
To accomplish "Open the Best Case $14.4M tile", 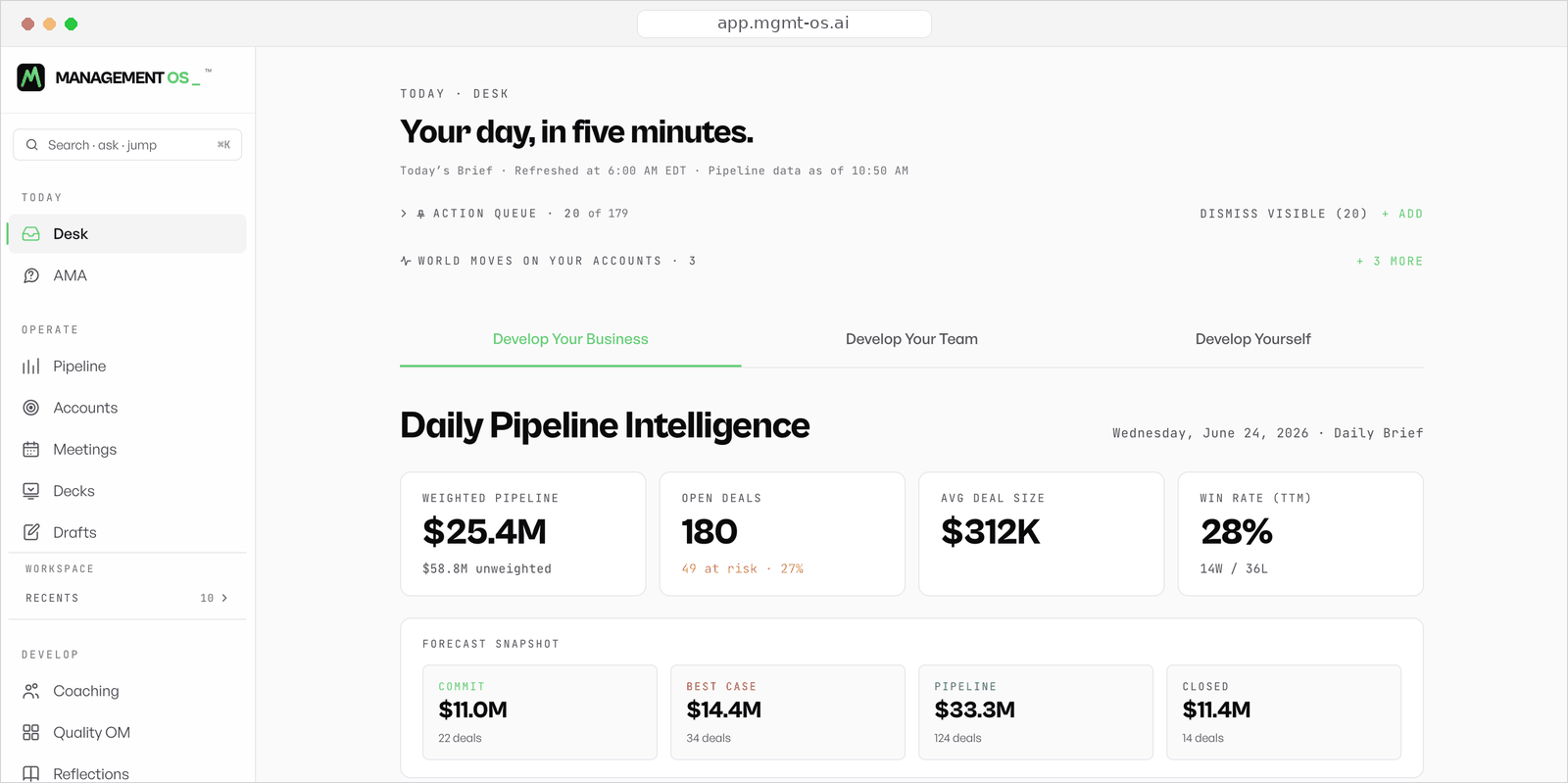I will coord(788,712).
